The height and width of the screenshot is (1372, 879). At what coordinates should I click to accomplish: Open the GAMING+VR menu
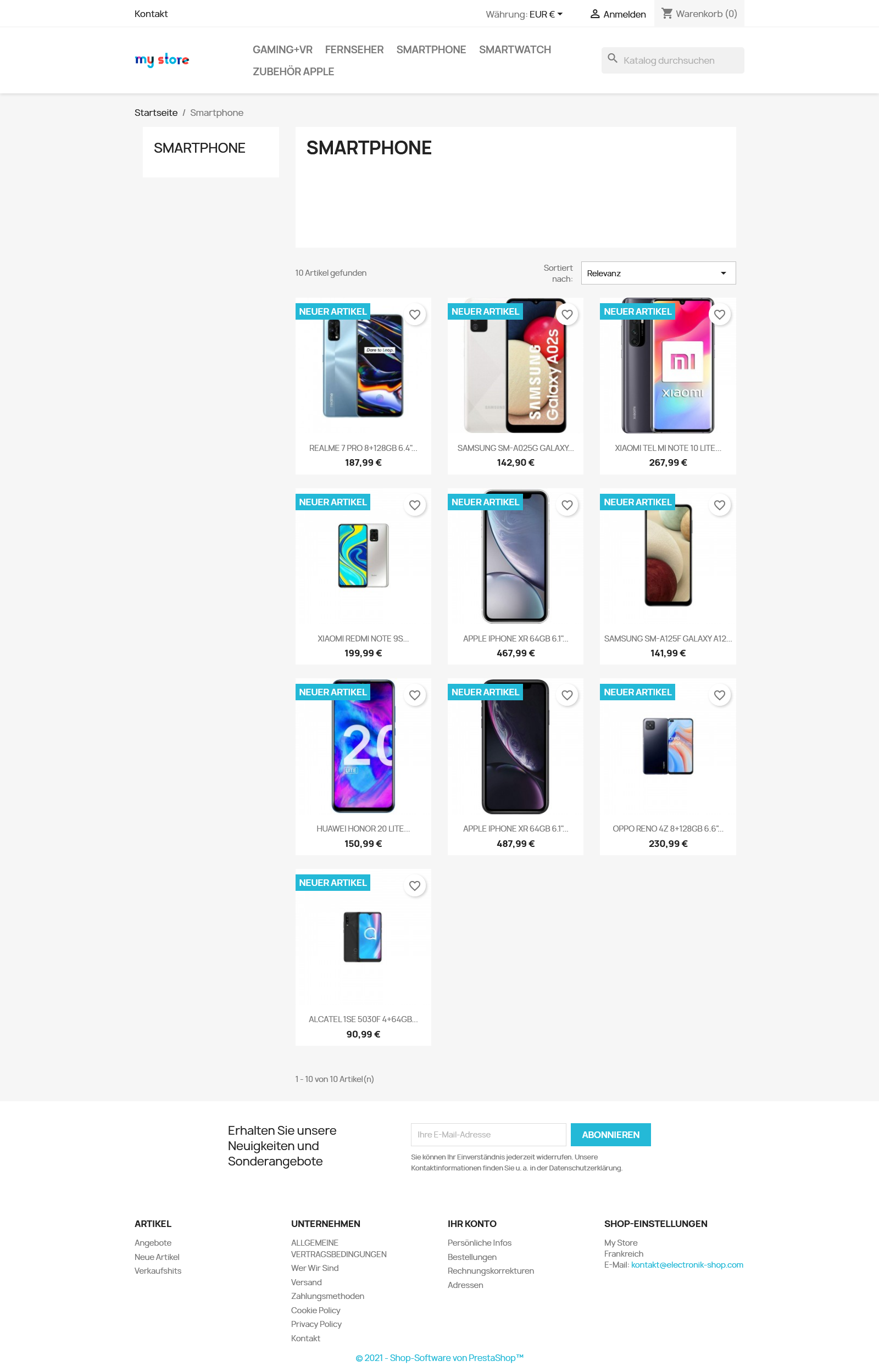click(x=282, y=49)
